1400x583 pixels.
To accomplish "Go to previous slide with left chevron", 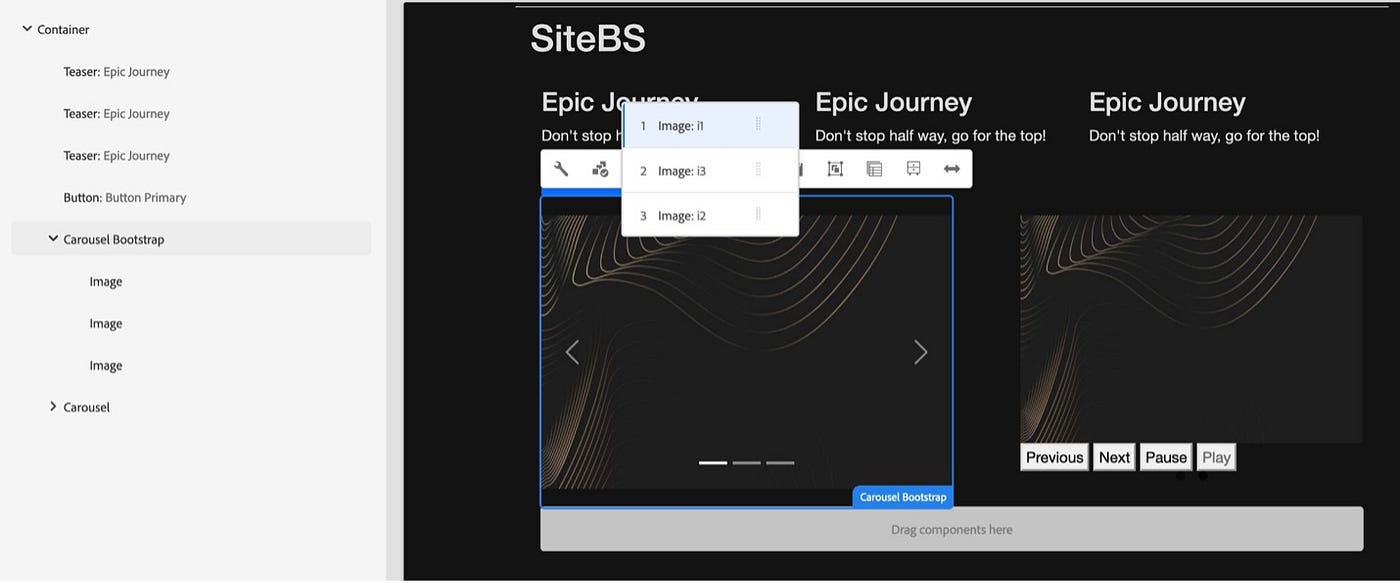I will click(x=572, y=352).
